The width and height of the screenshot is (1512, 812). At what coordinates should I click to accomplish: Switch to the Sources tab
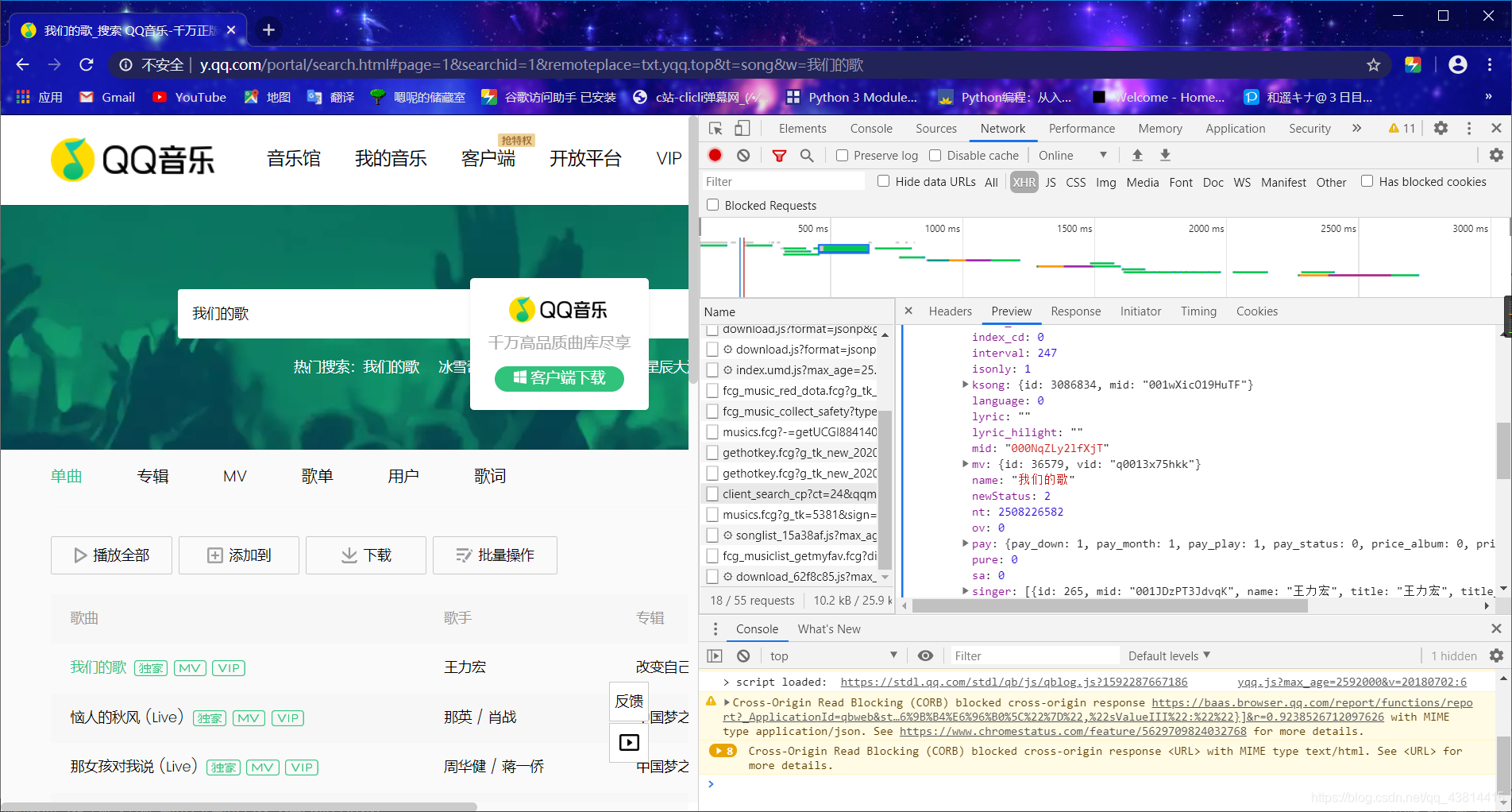[935, 129]
